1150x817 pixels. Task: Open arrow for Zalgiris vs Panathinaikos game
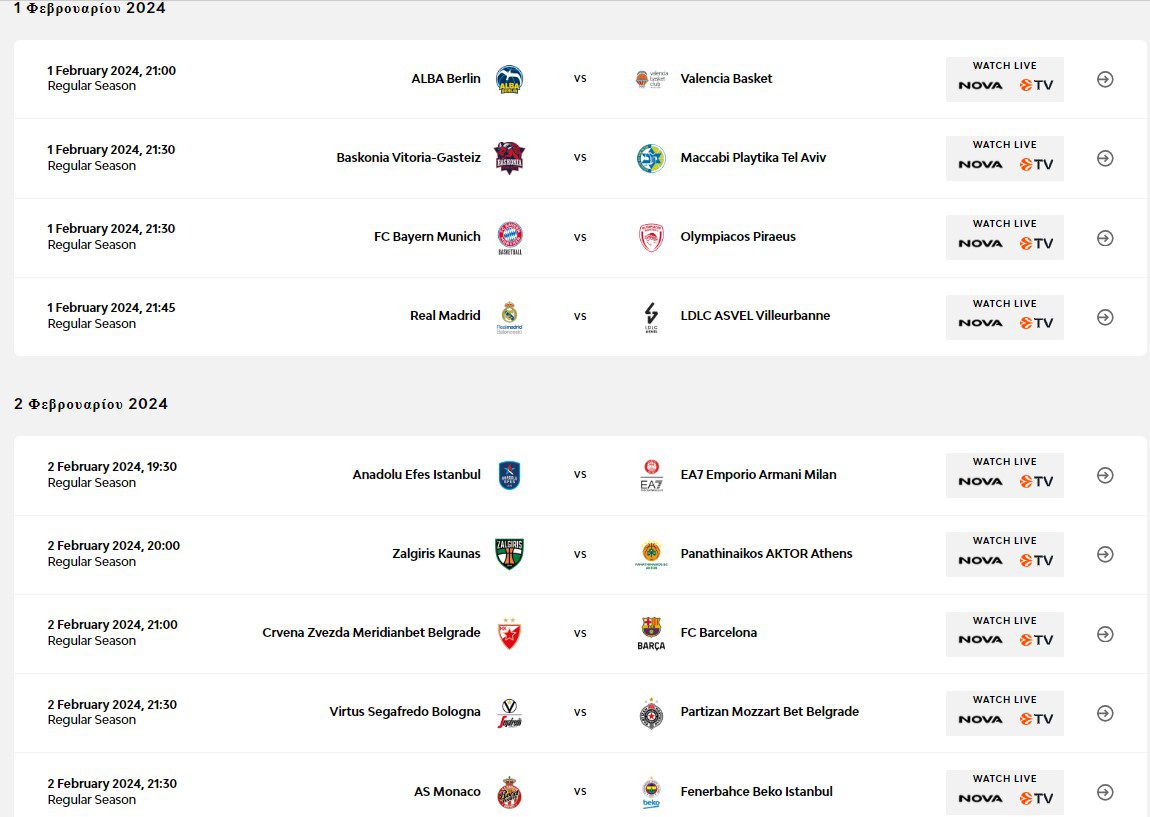[1105, 555]
